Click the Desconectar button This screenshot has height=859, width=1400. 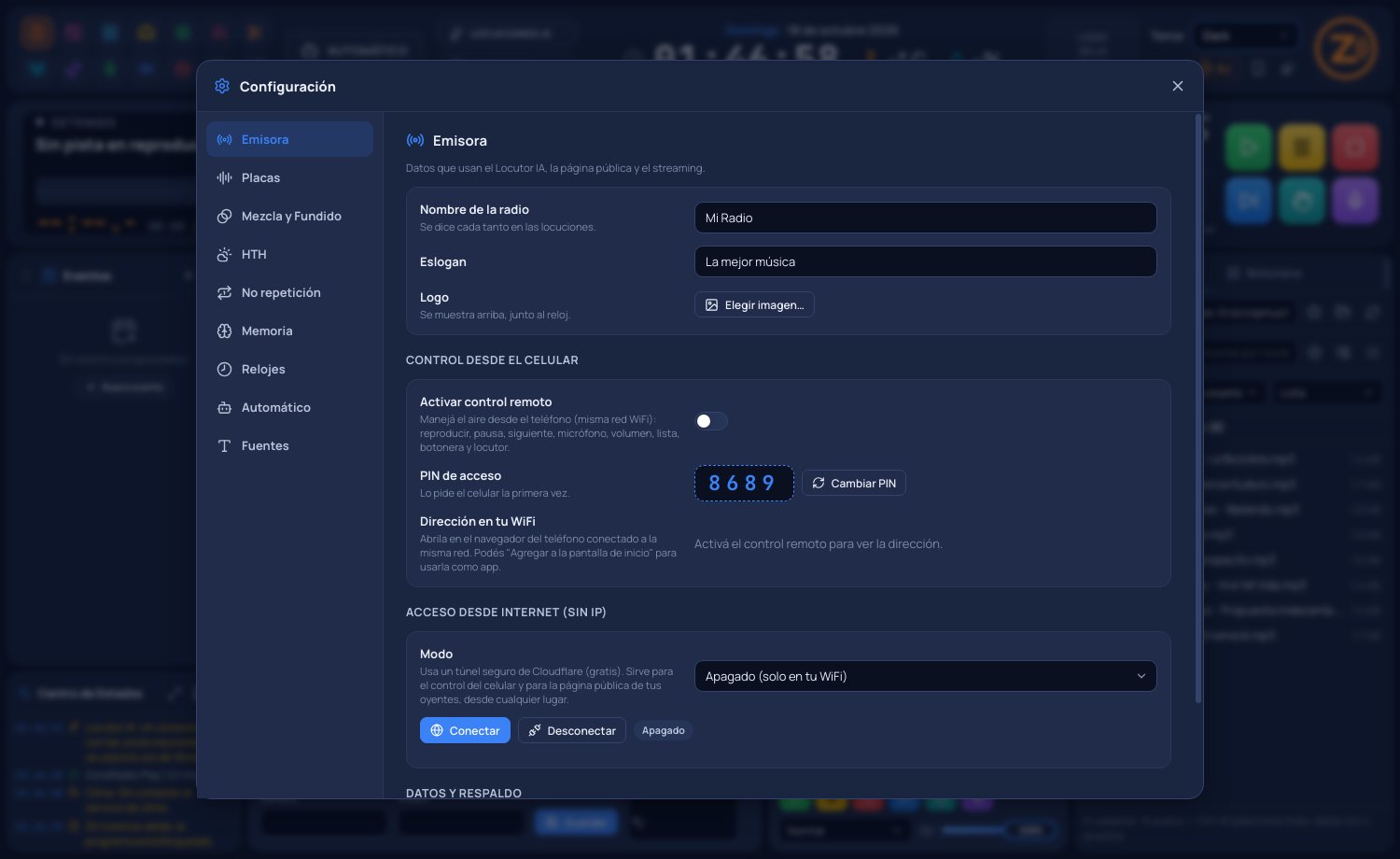pyautogui.click(x=572, y=730)
